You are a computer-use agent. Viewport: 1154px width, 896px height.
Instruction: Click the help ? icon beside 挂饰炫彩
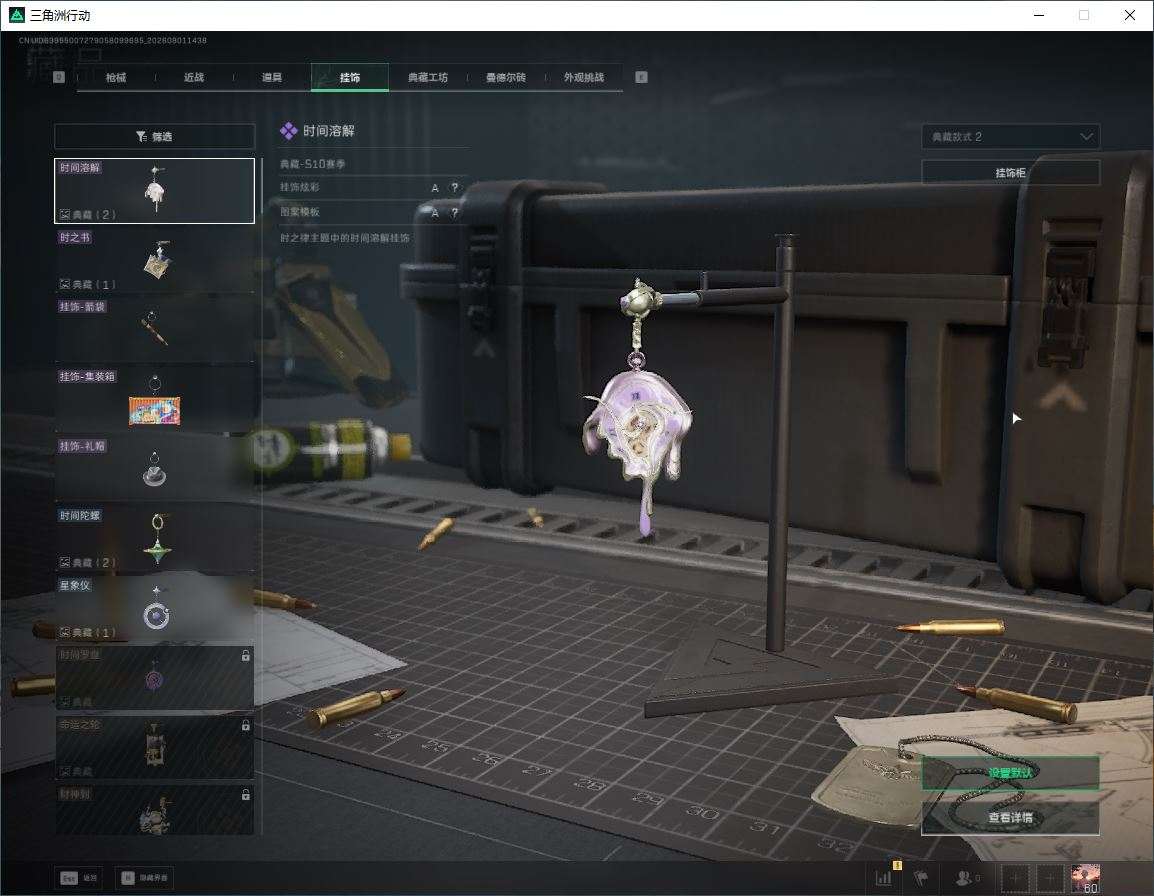[455, 188]
